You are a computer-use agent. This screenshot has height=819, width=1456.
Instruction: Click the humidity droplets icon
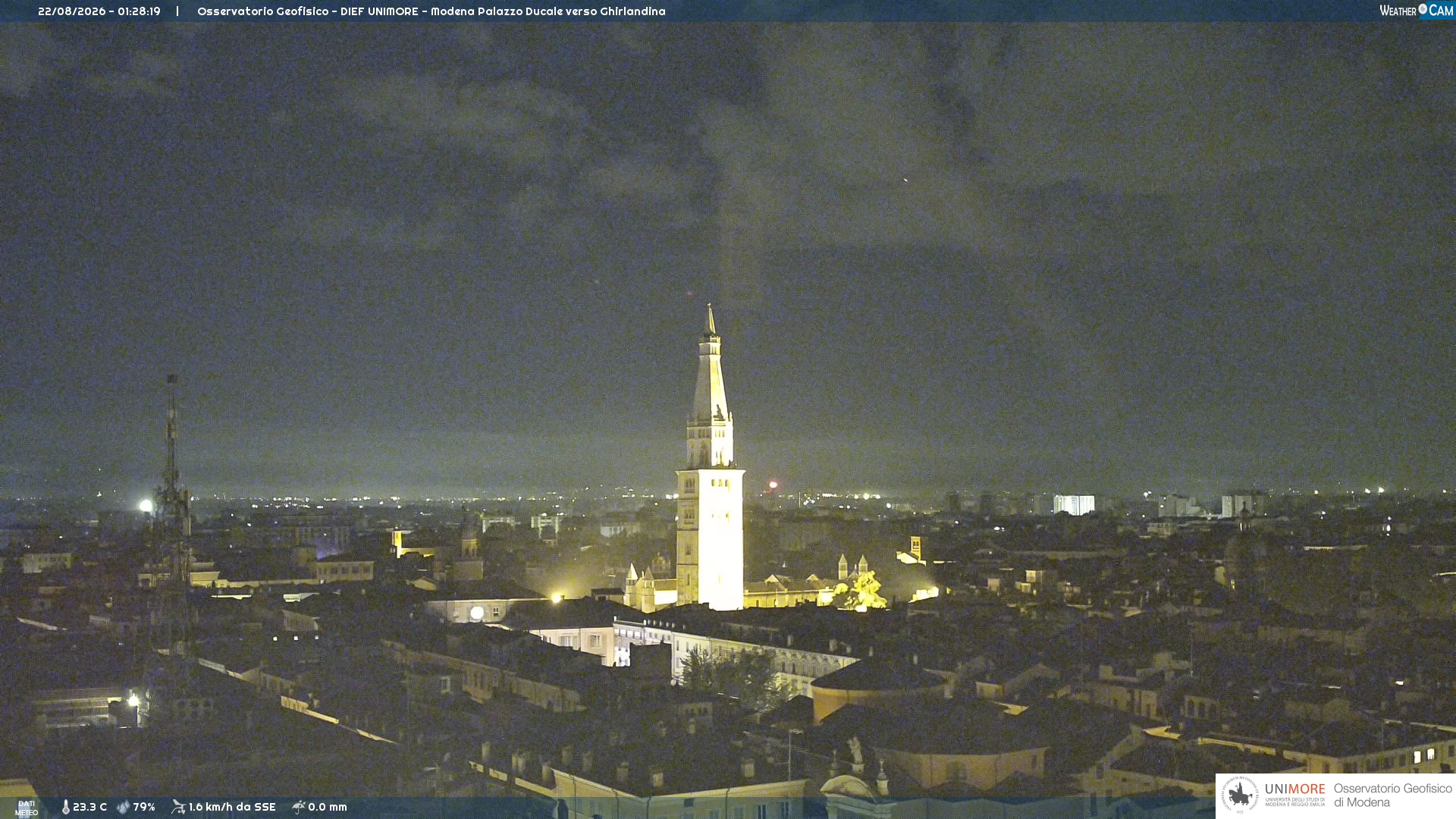pos(124,807)
